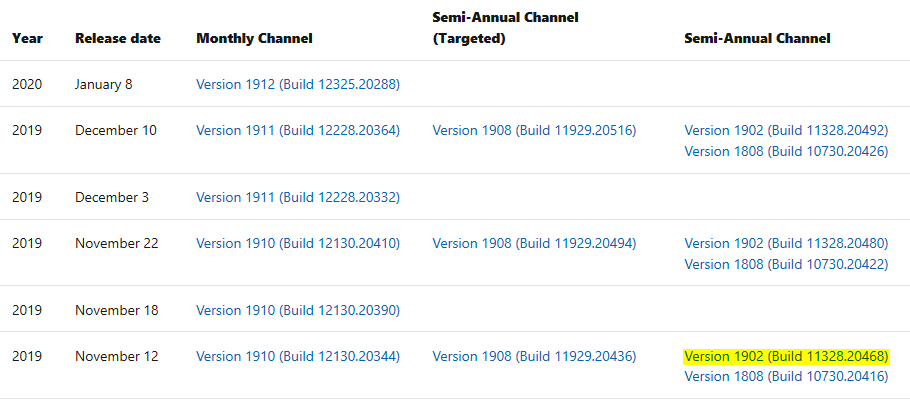
Task: Open Version 1910 Build 12130.20410 link
Action: point(298,243)
